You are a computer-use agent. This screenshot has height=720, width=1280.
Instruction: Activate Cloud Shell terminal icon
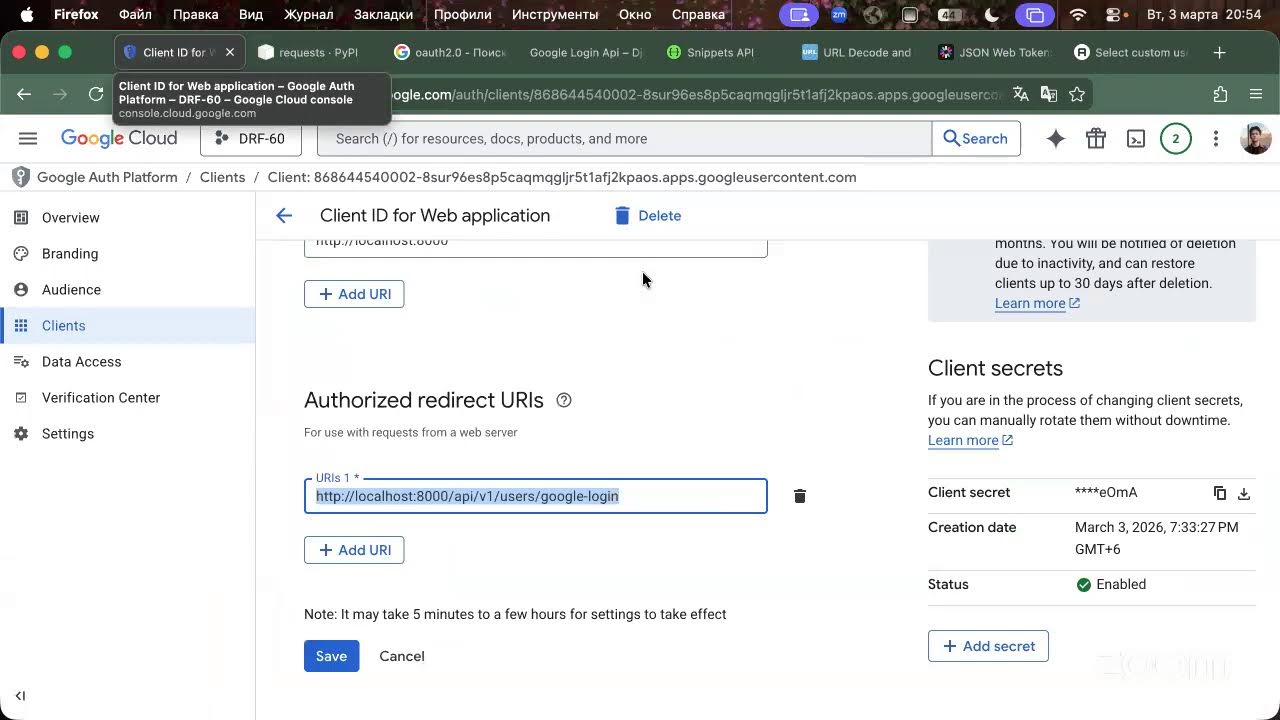(x=1136, y=139)
